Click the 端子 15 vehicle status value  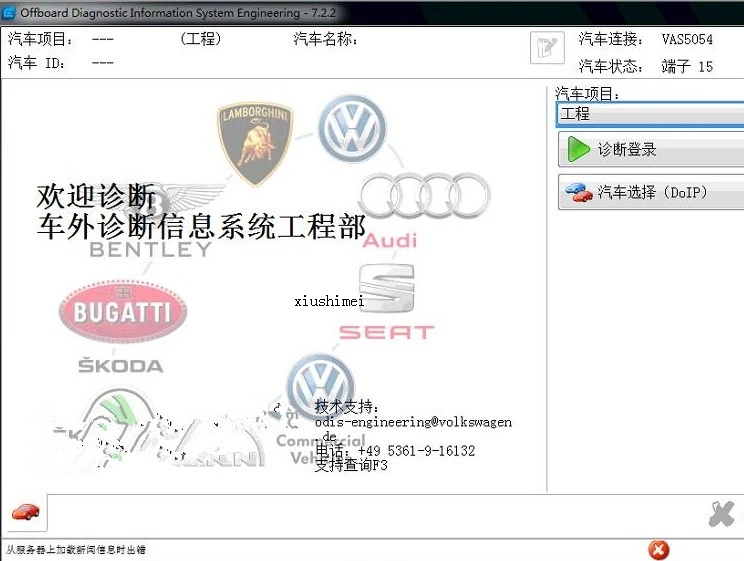point(687,66)
